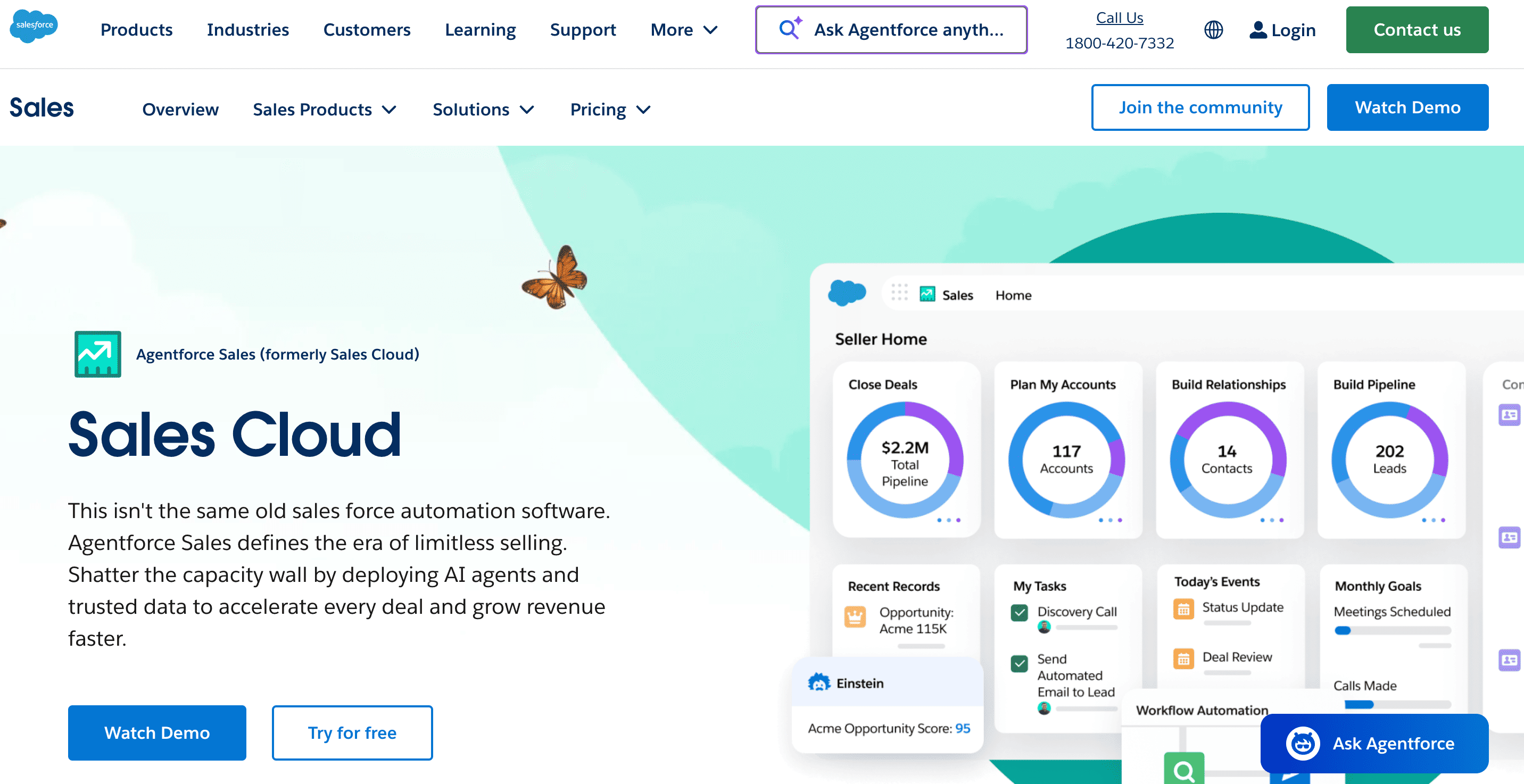Click the Einstein mascot icon

[819, 682]
